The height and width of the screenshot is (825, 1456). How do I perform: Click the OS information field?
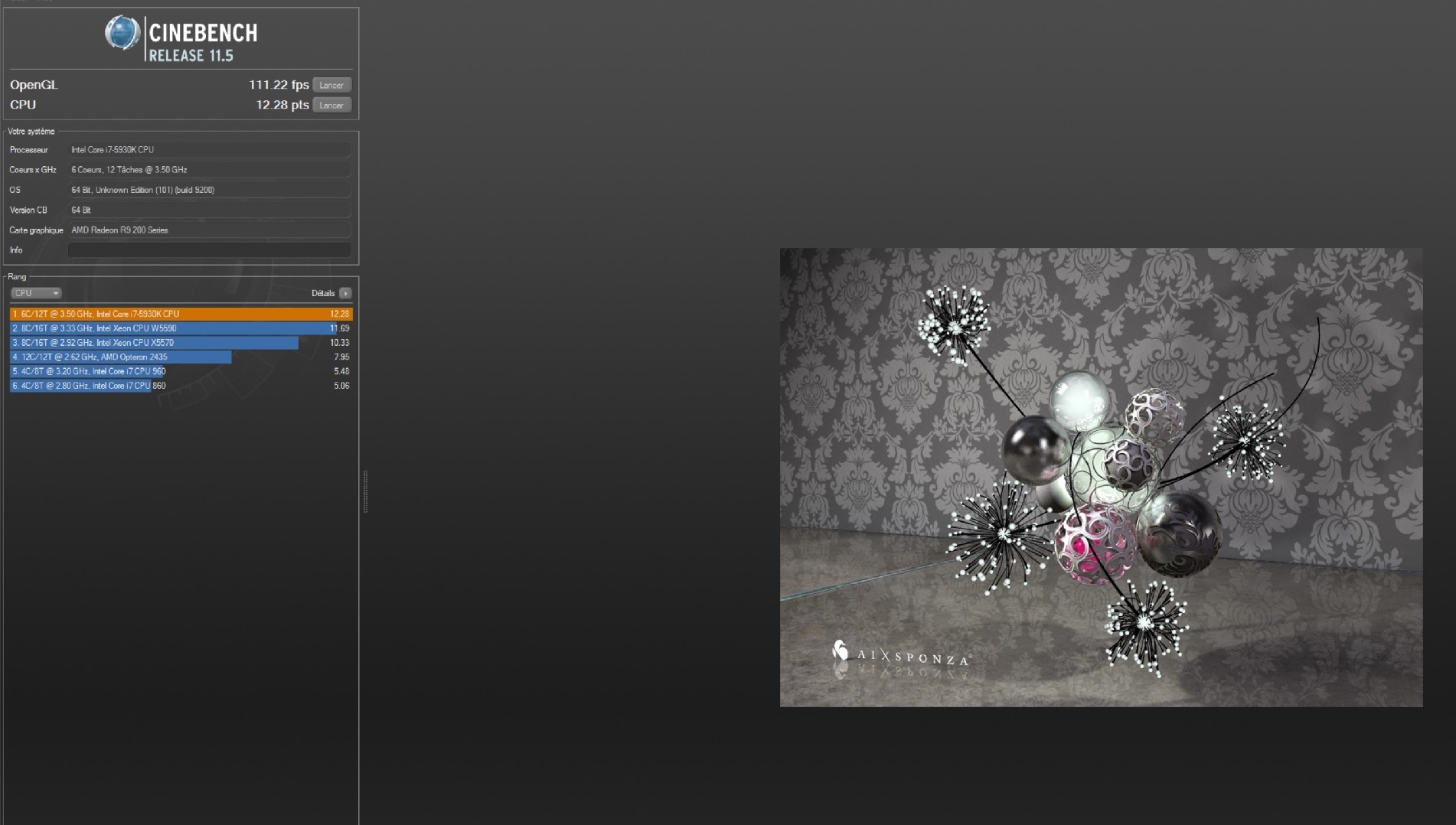(x=209, y=190)
